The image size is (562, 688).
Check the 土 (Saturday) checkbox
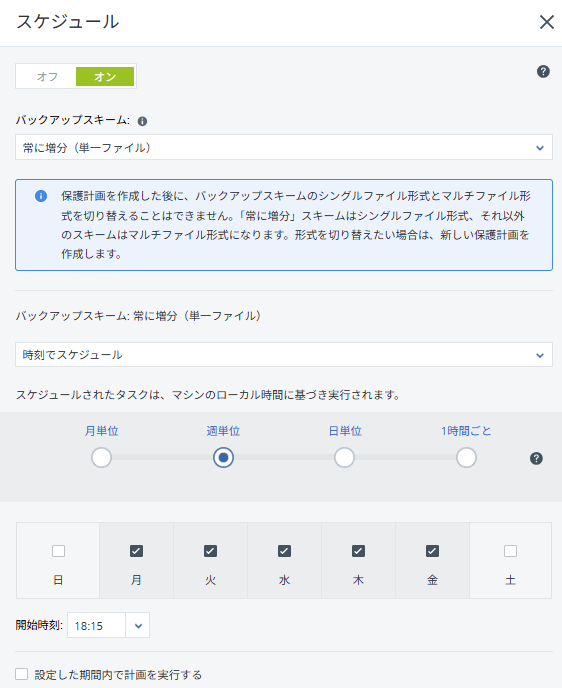click(510, 551)
